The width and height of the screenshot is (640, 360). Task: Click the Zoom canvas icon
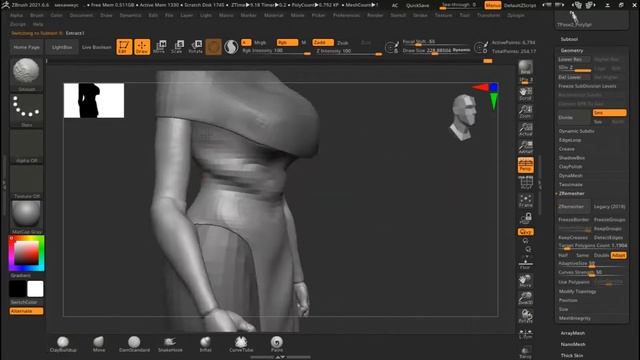(525, 111)
